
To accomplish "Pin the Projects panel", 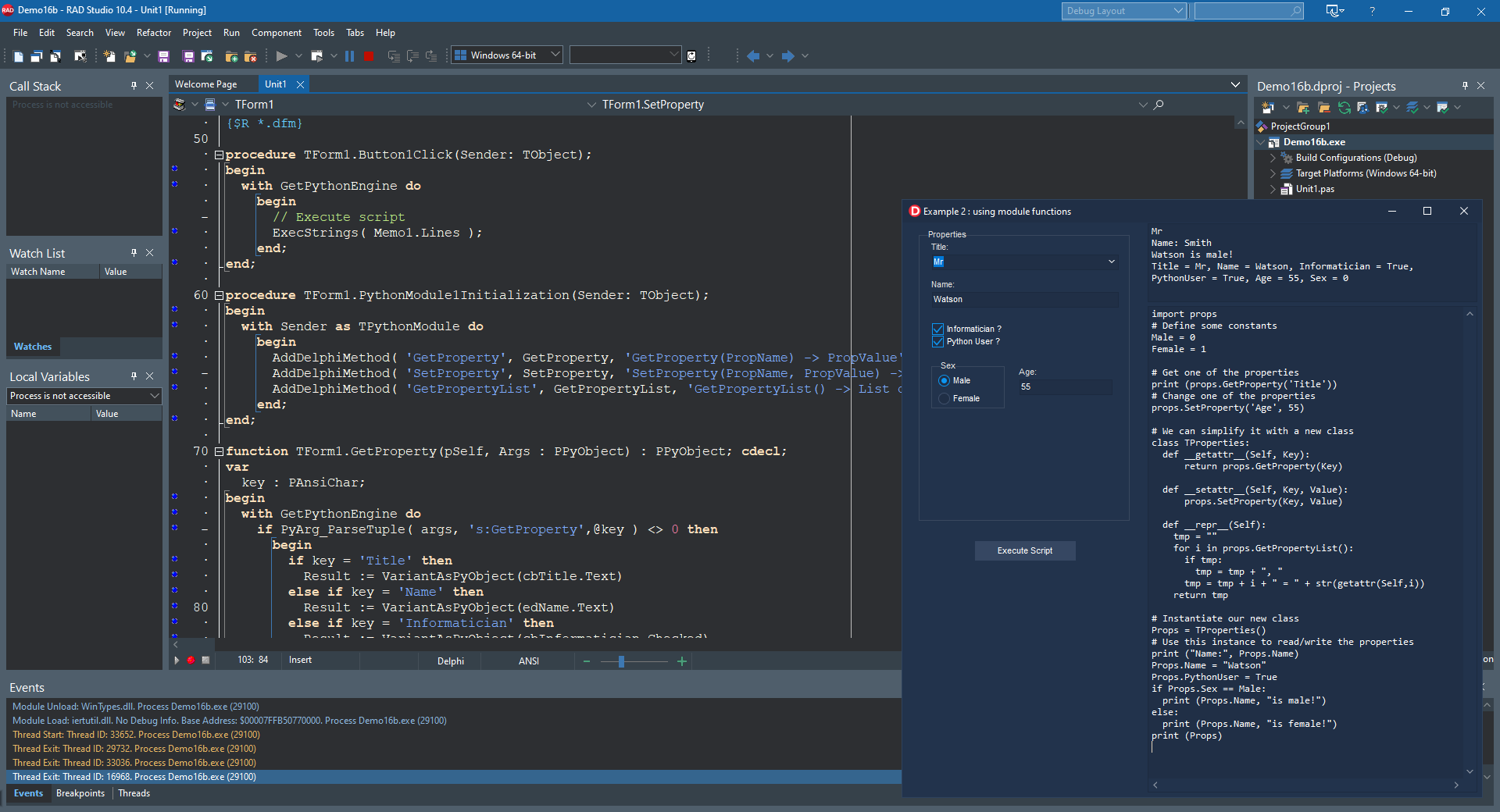I will pos(1465,86).
